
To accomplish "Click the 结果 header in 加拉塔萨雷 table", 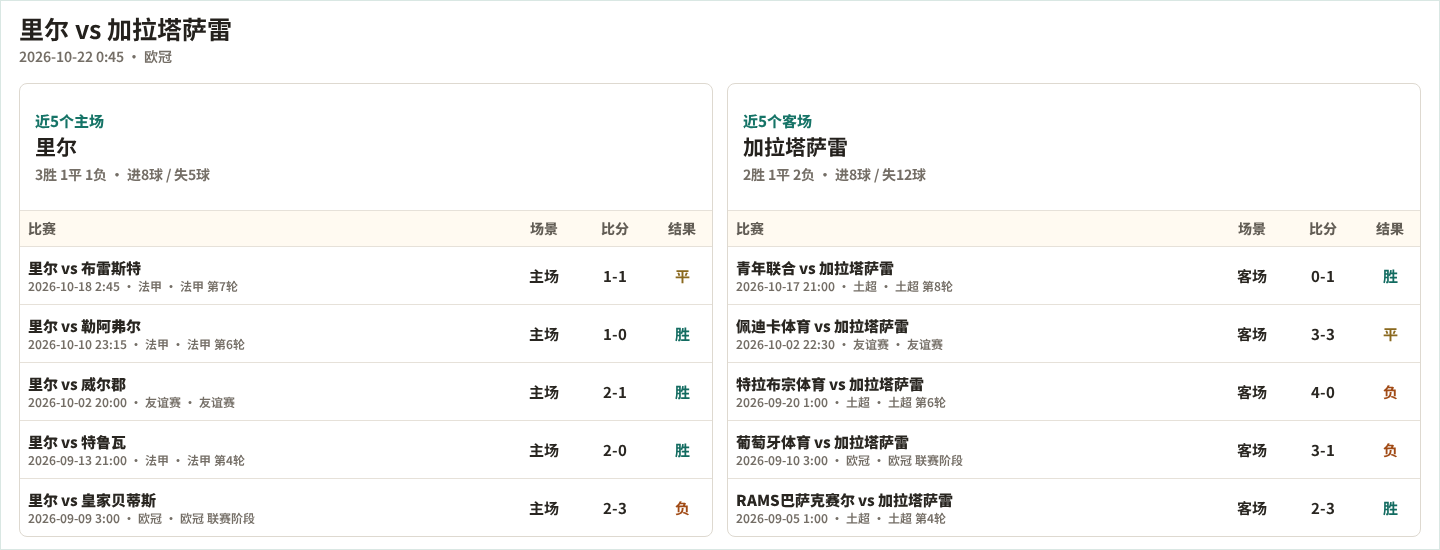I will tap(1390, 229).
